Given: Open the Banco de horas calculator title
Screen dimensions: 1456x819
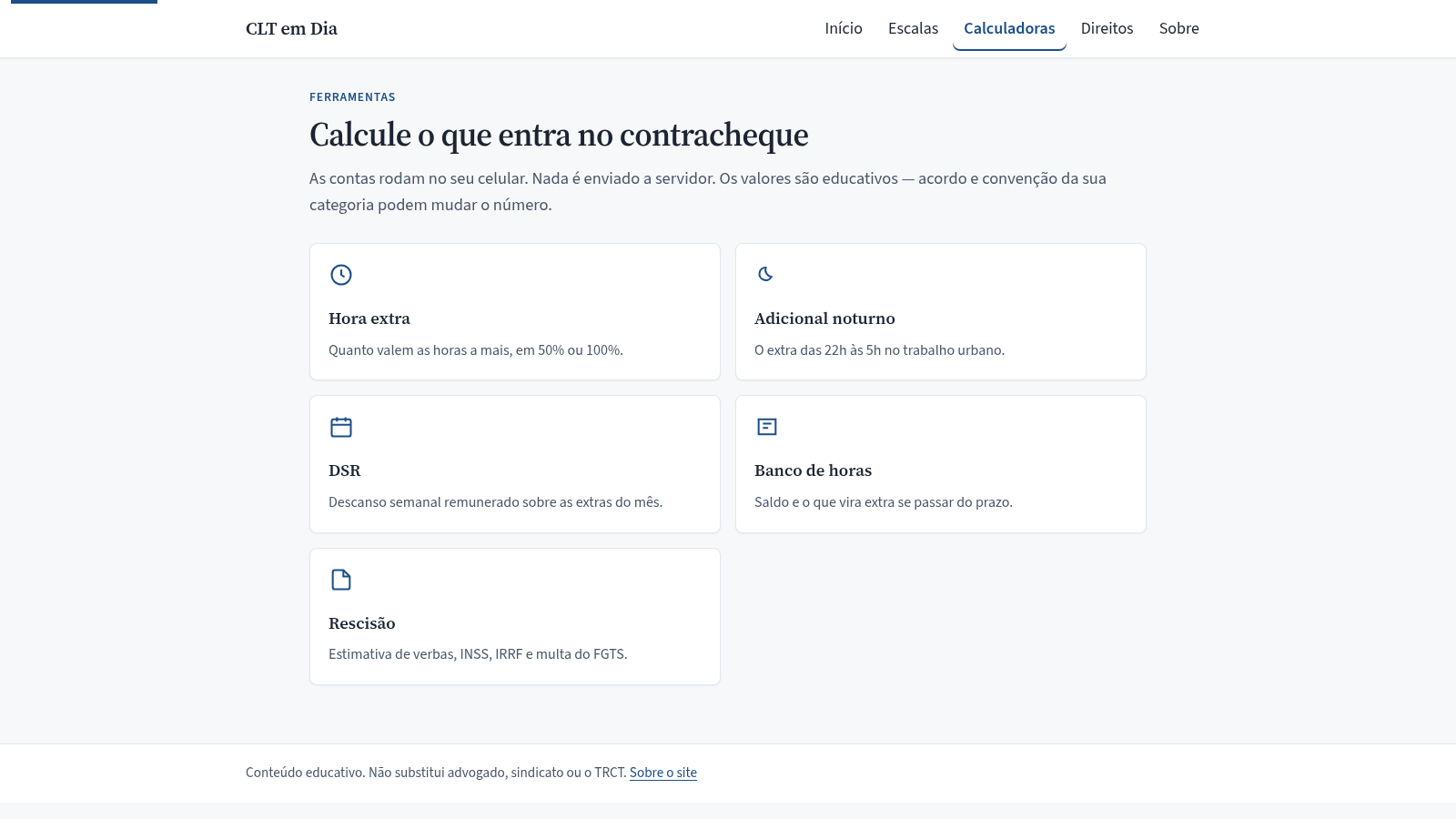Looking at the screenshot, I should (x=813, y=470).
